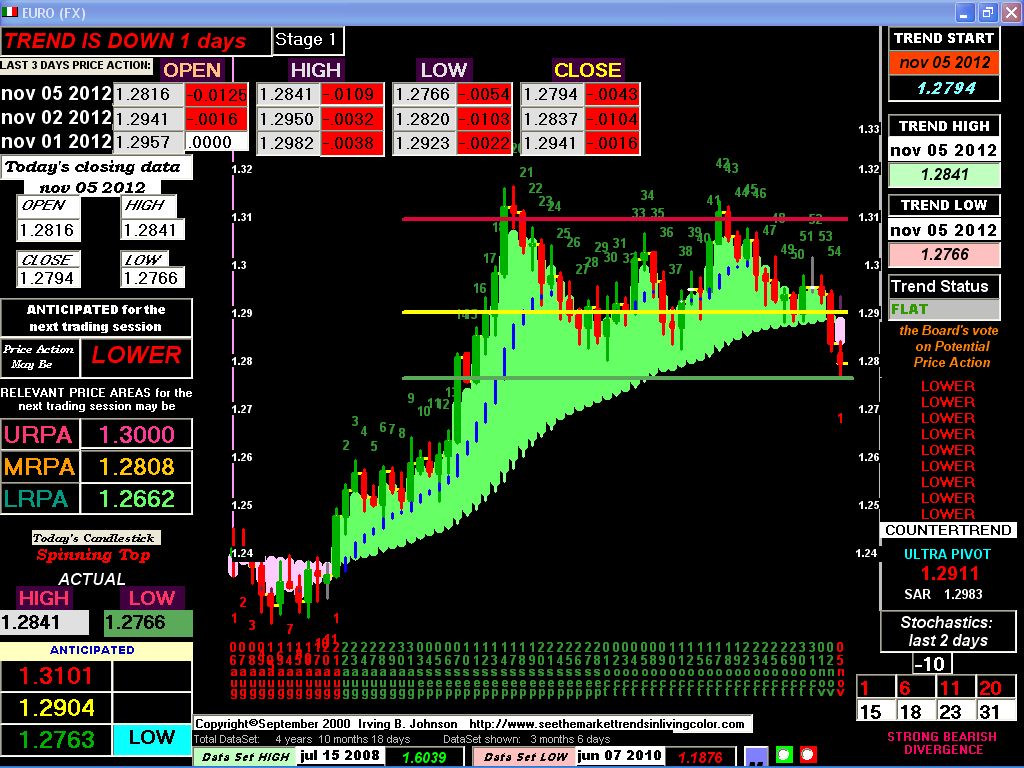Minimize the EURO (FX) window
1024x768 pixels.
pos(965,12)
